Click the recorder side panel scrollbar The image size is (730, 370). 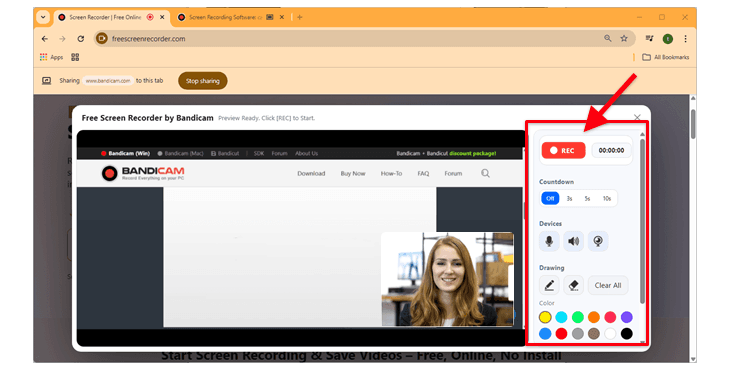tap(642, 221)
